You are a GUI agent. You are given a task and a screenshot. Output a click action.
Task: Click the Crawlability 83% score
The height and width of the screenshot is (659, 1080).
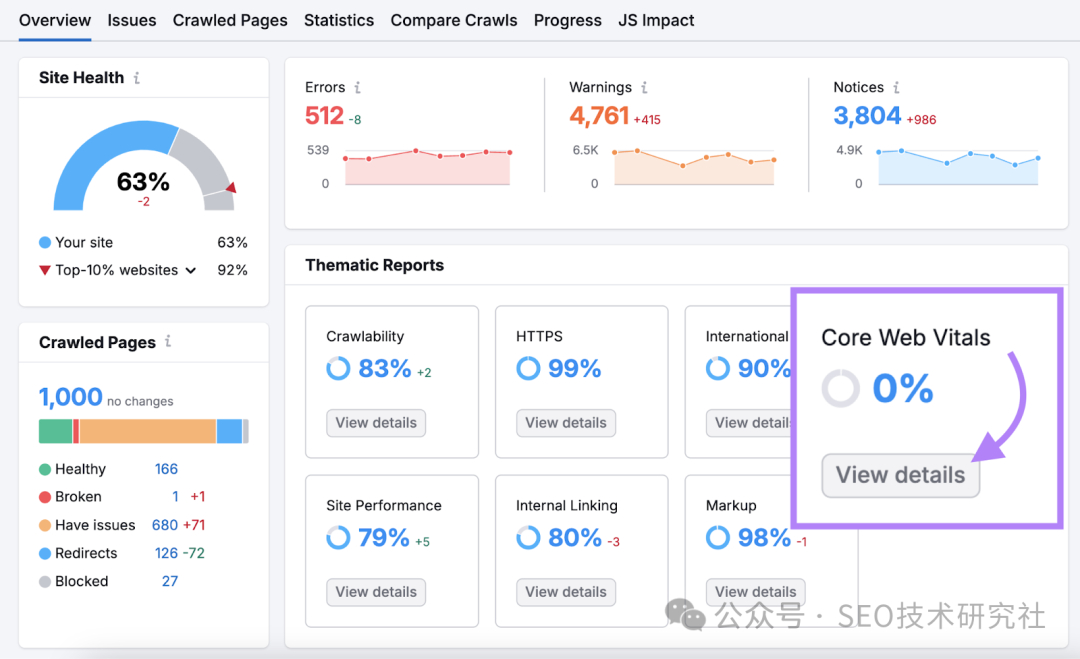tap(384, 368)
